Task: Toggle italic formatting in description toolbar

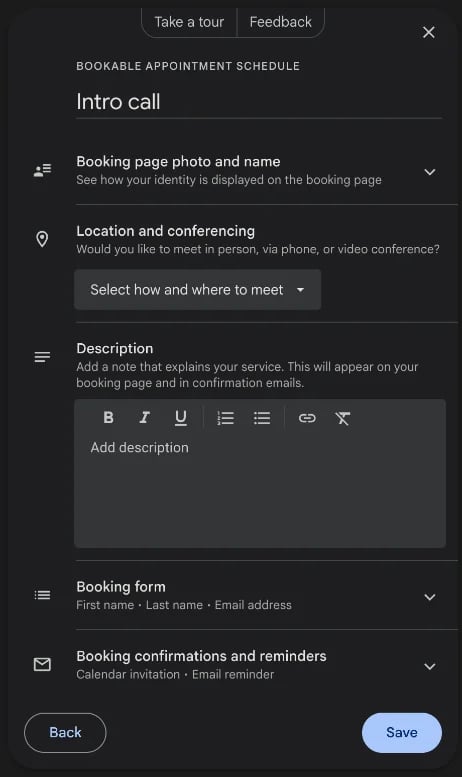Action: click(x=144, y=418)
